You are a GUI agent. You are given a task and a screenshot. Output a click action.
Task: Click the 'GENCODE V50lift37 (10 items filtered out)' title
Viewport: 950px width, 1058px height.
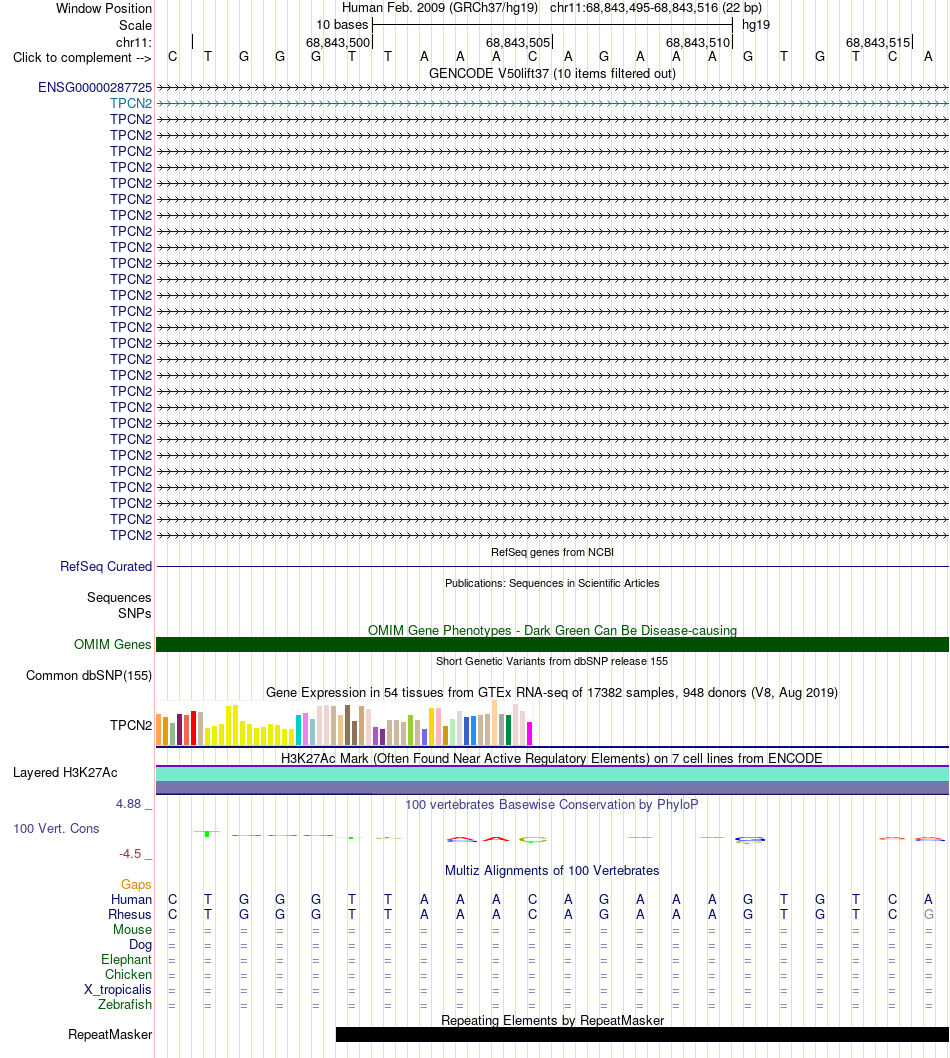point(552,74)
